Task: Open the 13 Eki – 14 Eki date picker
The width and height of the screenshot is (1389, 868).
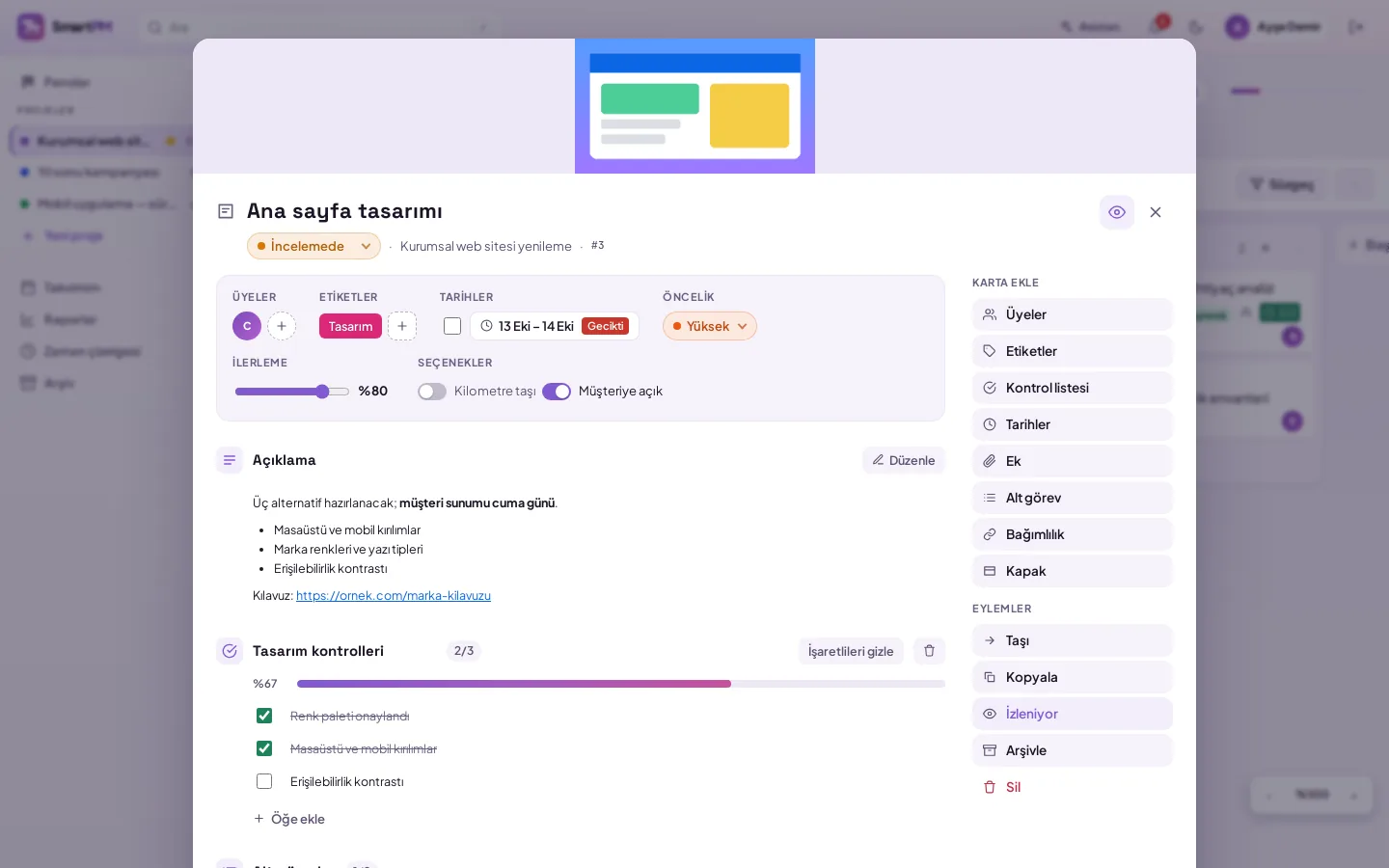Action: [x=555, y=326]
